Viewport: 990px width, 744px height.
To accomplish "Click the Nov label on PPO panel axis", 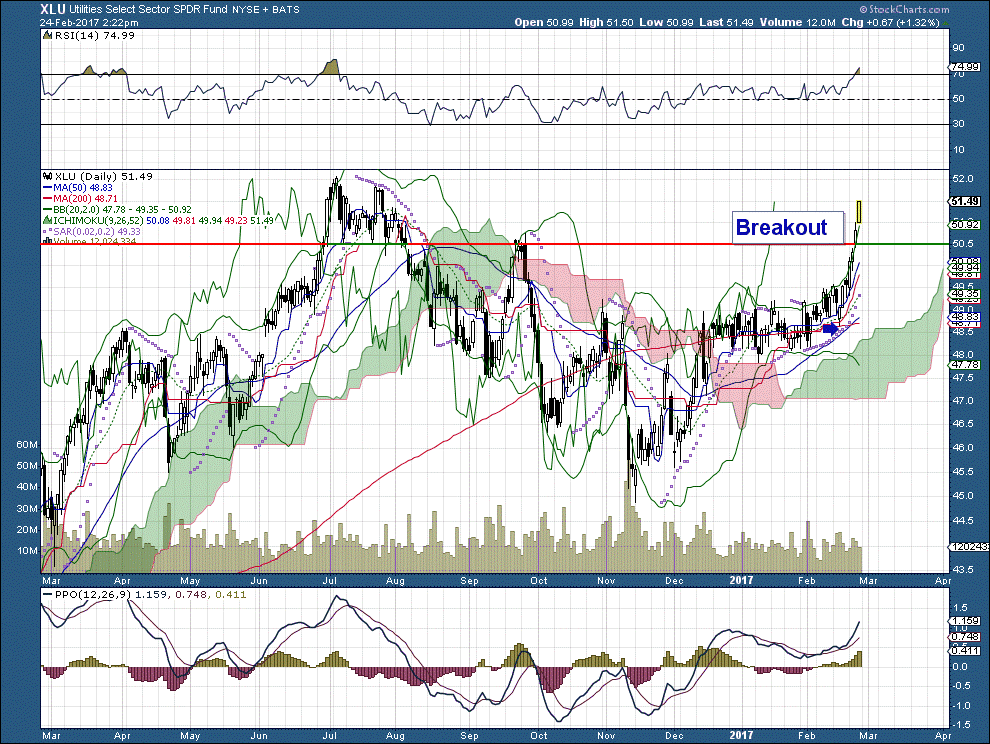I will pyautogui.click(x=606, y=736).
